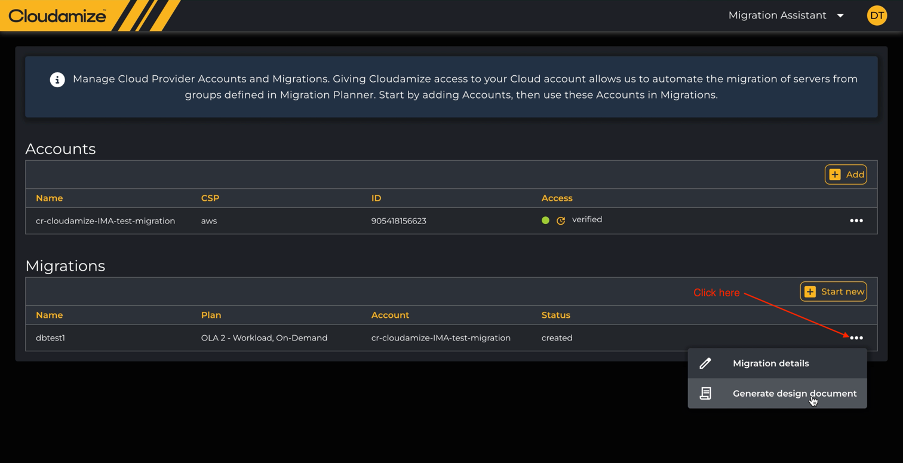Click the cr-cloudamize-IMA-test-migration account name
The image size is (904, 464).
[105, 220]
